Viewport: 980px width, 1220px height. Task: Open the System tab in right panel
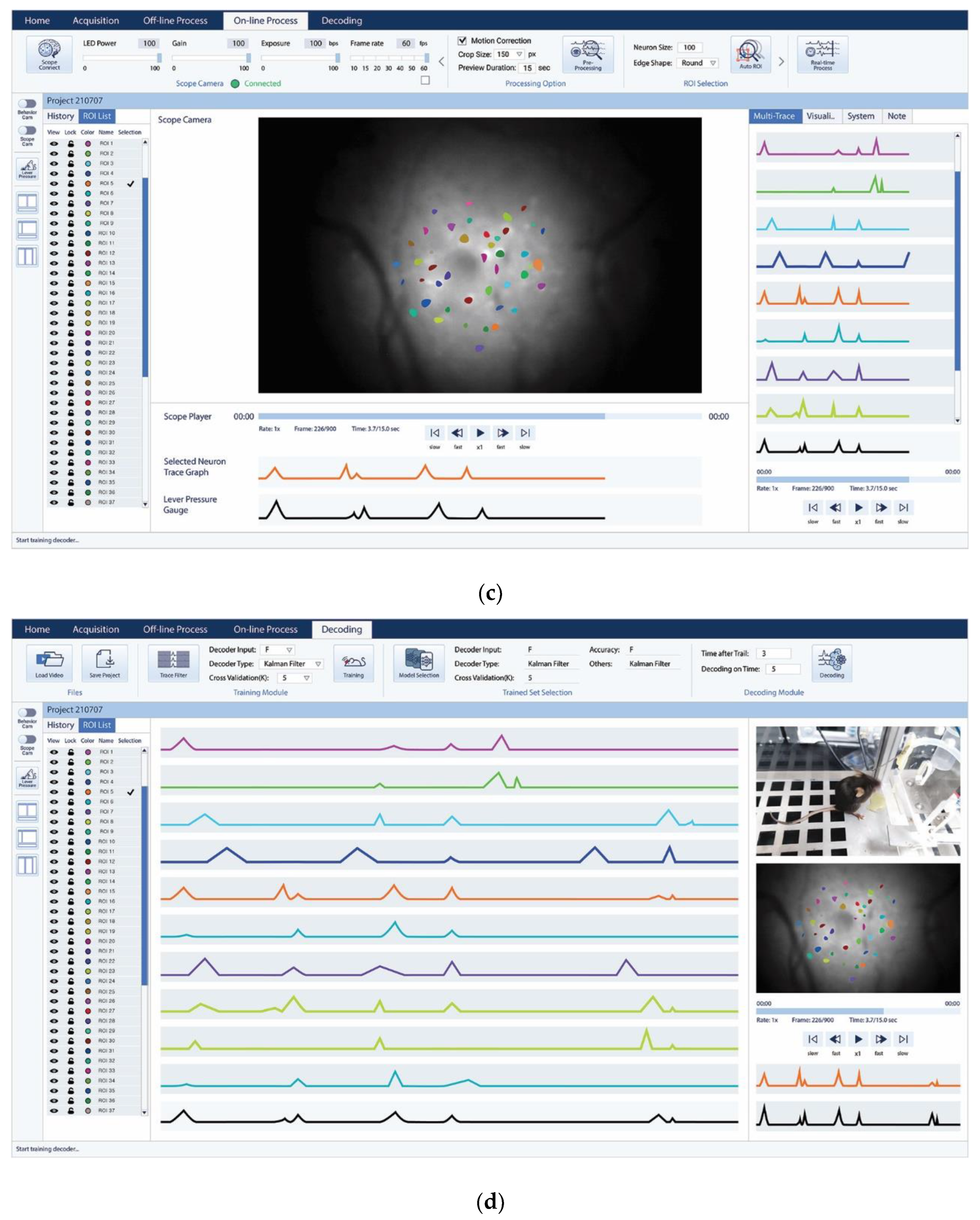(860, 116)
